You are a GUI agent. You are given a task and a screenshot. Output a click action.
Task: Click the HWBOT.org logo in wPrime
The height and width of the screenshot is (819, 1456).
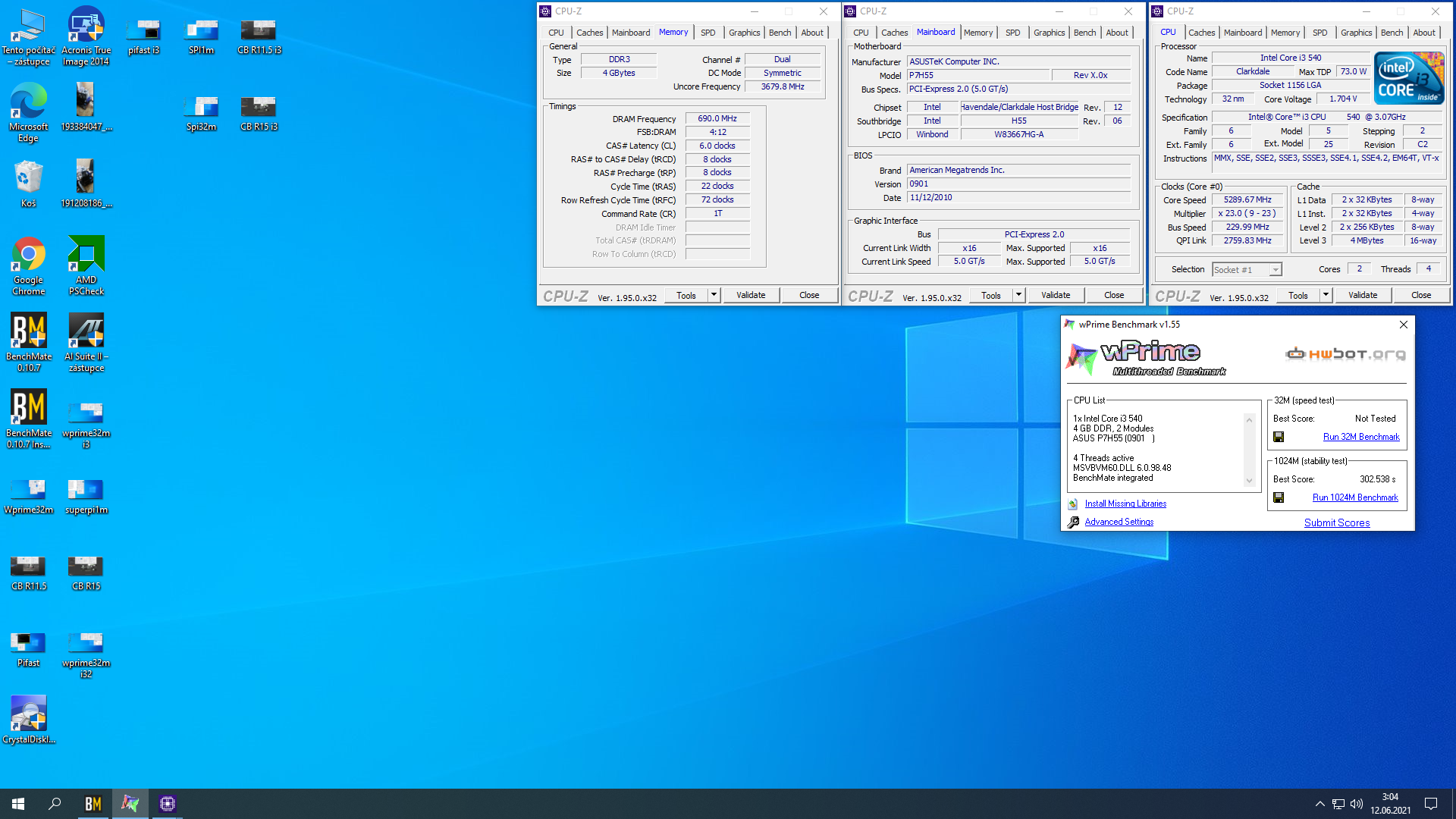[x=1346, y=354]
